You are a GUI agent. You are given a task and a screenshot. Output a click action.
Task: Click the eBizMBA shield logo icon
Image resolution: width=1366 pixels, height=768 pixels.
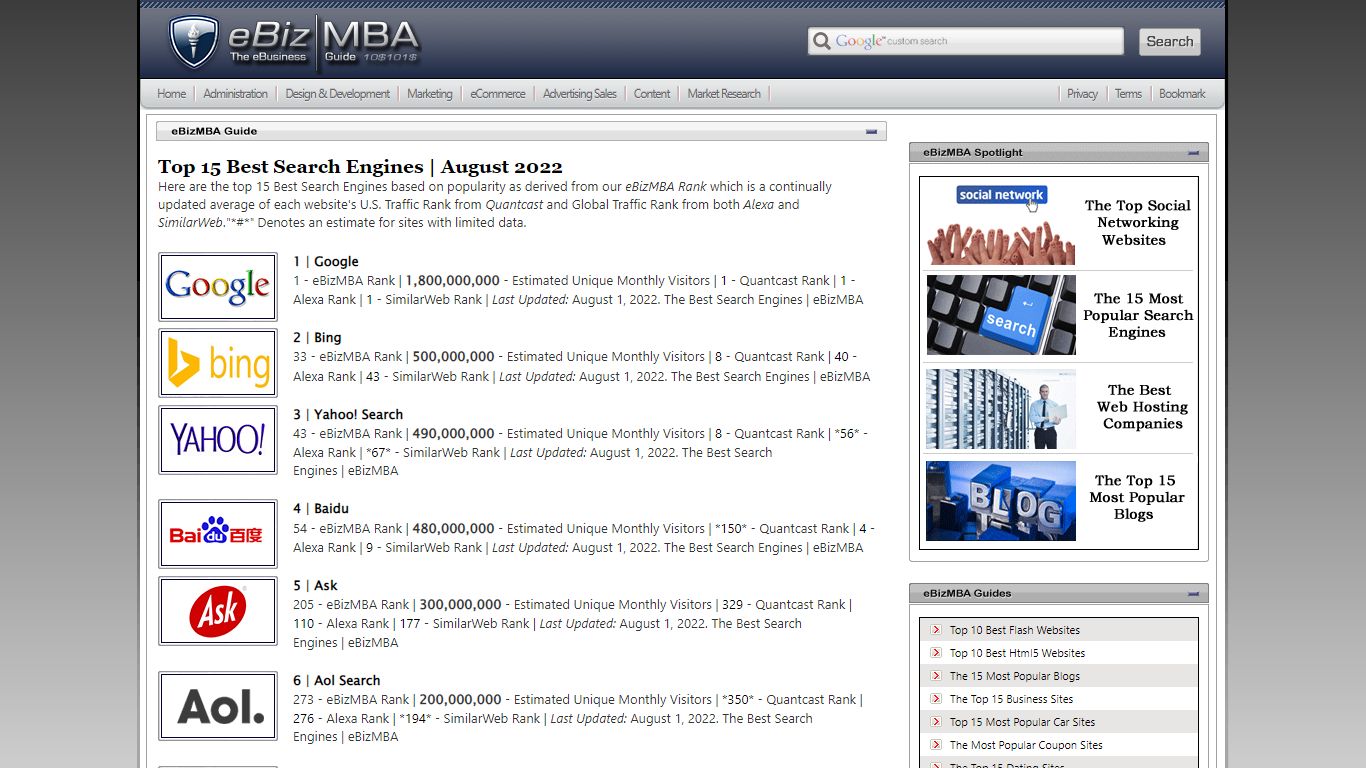tap(193, 41)
